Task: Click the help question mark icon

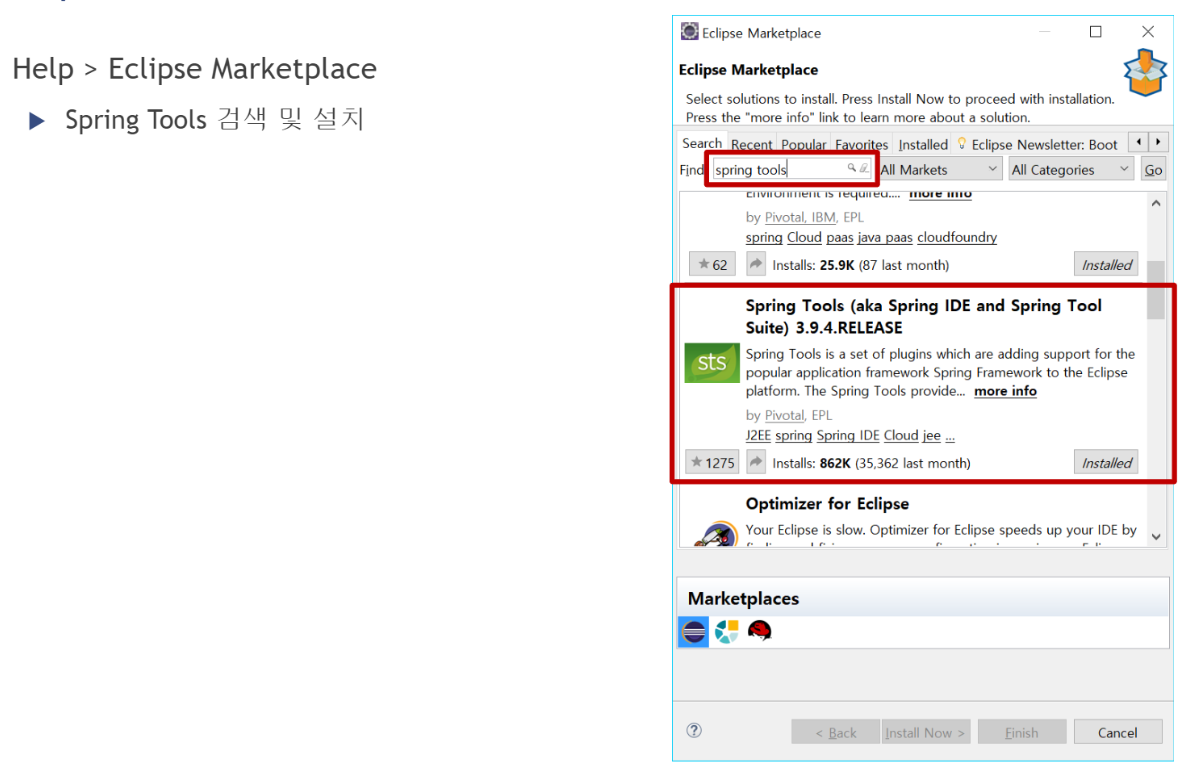Action: pos(694,730)
